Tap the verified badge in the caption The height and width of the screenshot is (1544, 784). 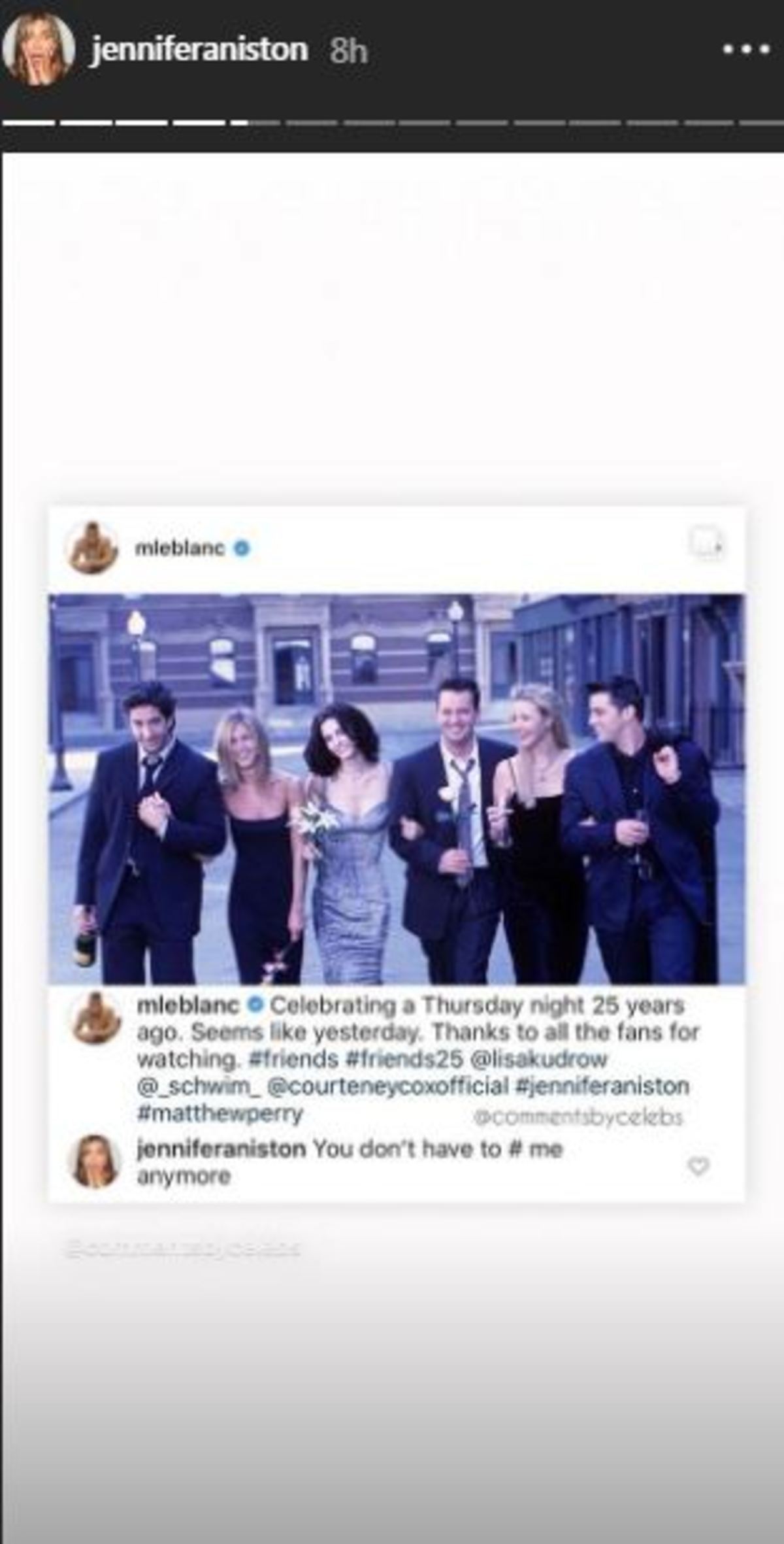pos(255,1005)
